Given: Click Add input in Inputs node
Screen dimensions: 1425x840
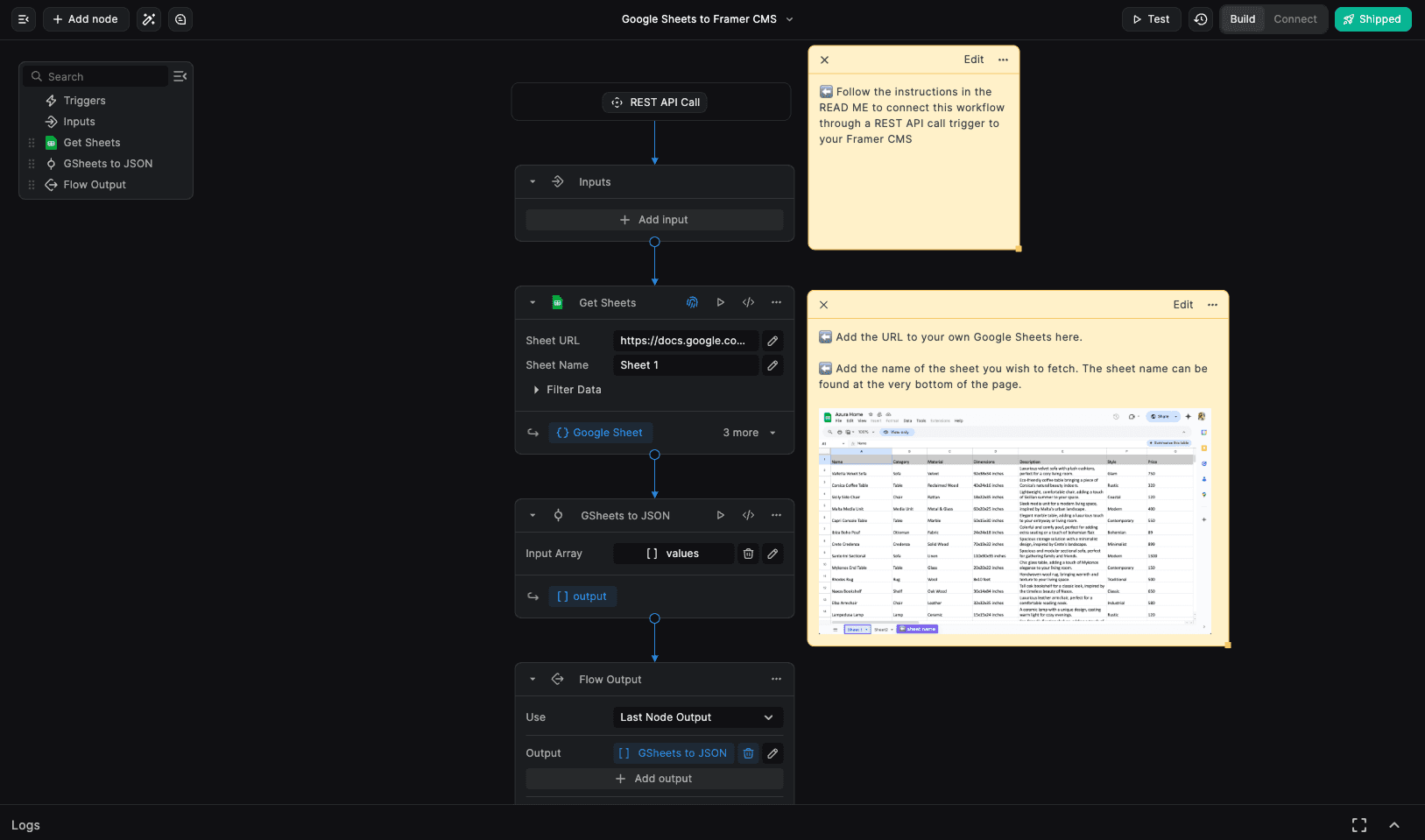Looking at the screenshot, I should point(654,220).
